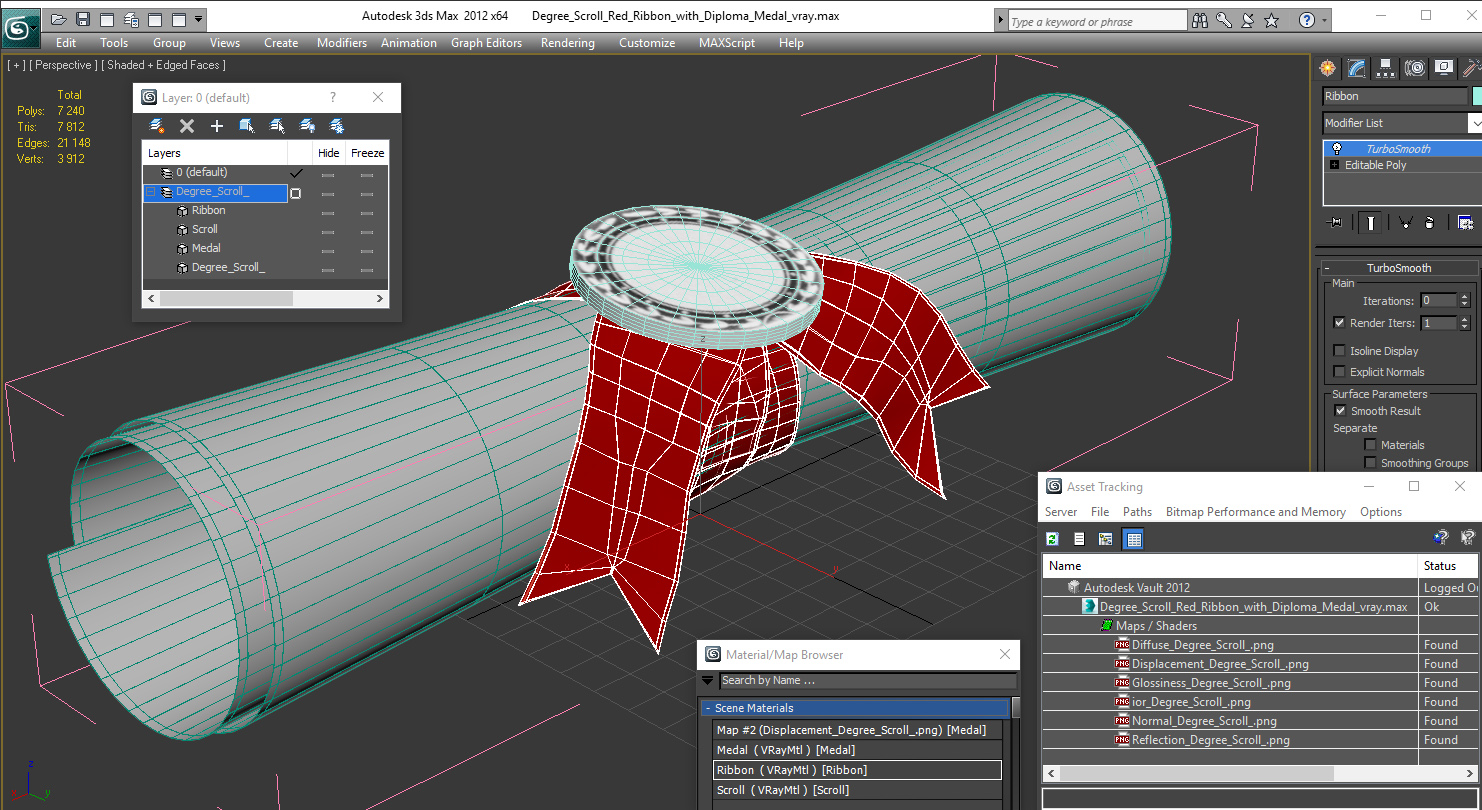Click Make Unique icon under modifier stack
Screen dimensions: 1482x810
click(x=1405, y=223)
